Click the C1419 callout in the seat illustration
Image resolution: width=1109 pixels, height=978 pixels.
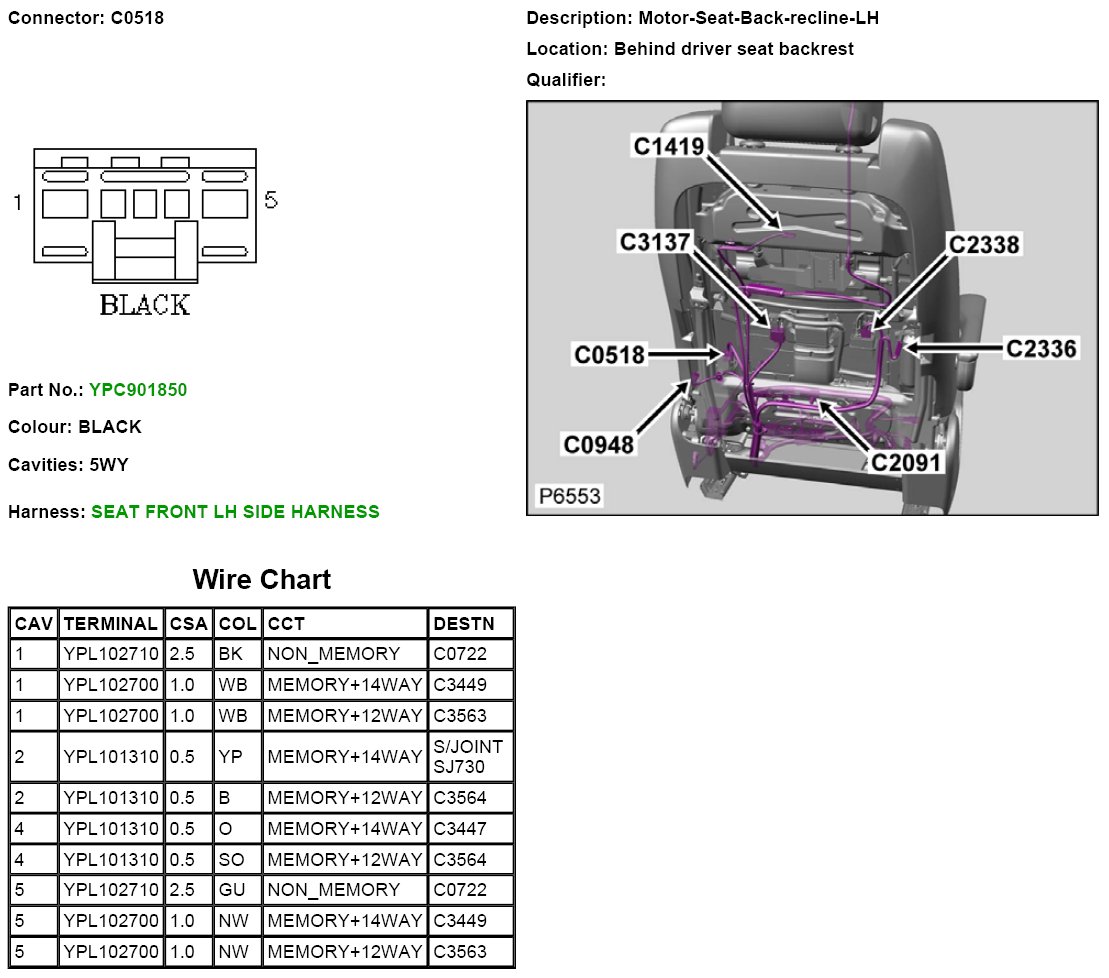click(x=670, y=146)
